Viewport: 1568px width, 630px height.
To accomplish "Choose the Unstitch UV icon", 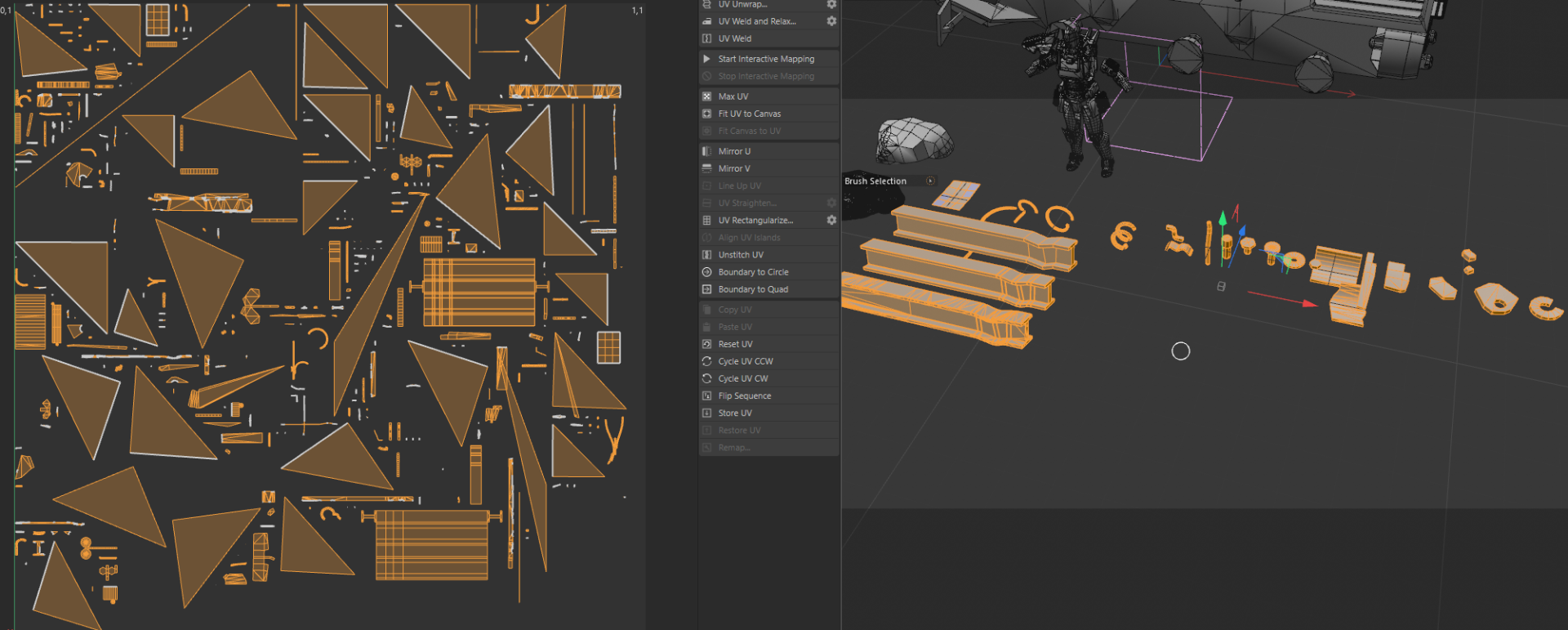I will 707,255.
